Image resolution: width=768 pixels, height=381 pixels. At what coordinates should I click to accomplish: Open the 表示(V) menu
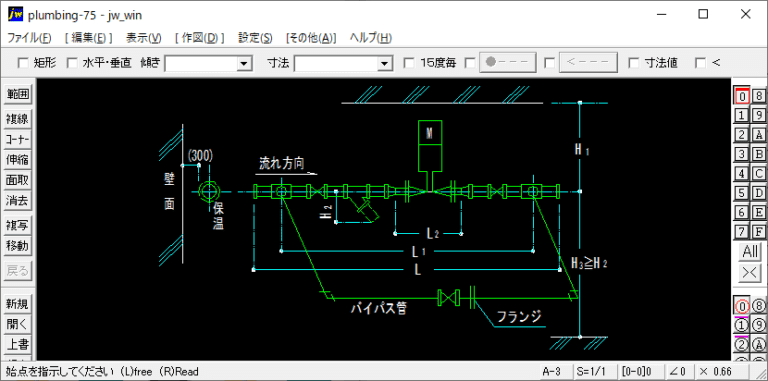(144, 38)
